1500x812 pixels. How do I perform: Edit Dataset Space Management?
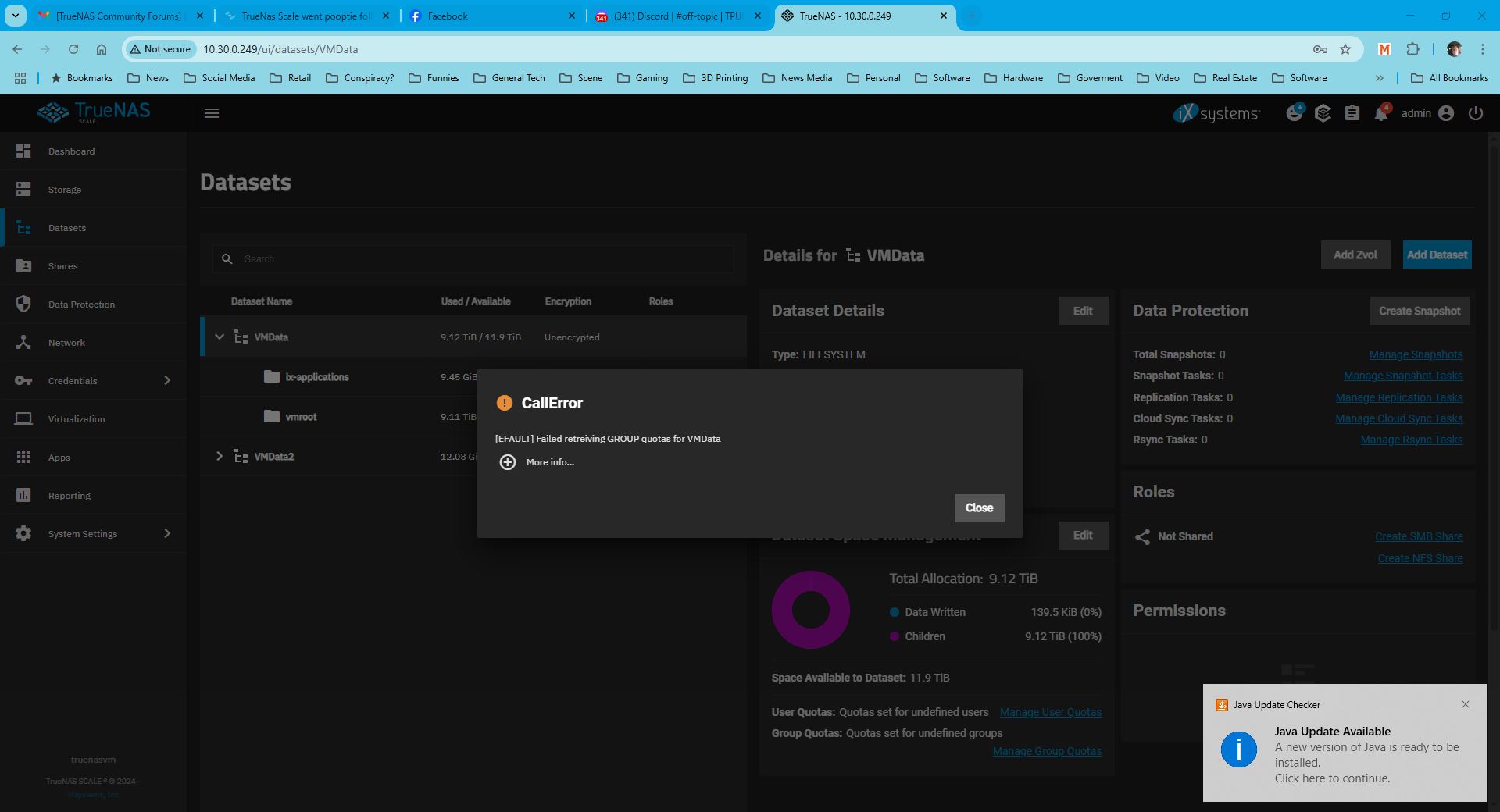click(x=1083, y=536)
